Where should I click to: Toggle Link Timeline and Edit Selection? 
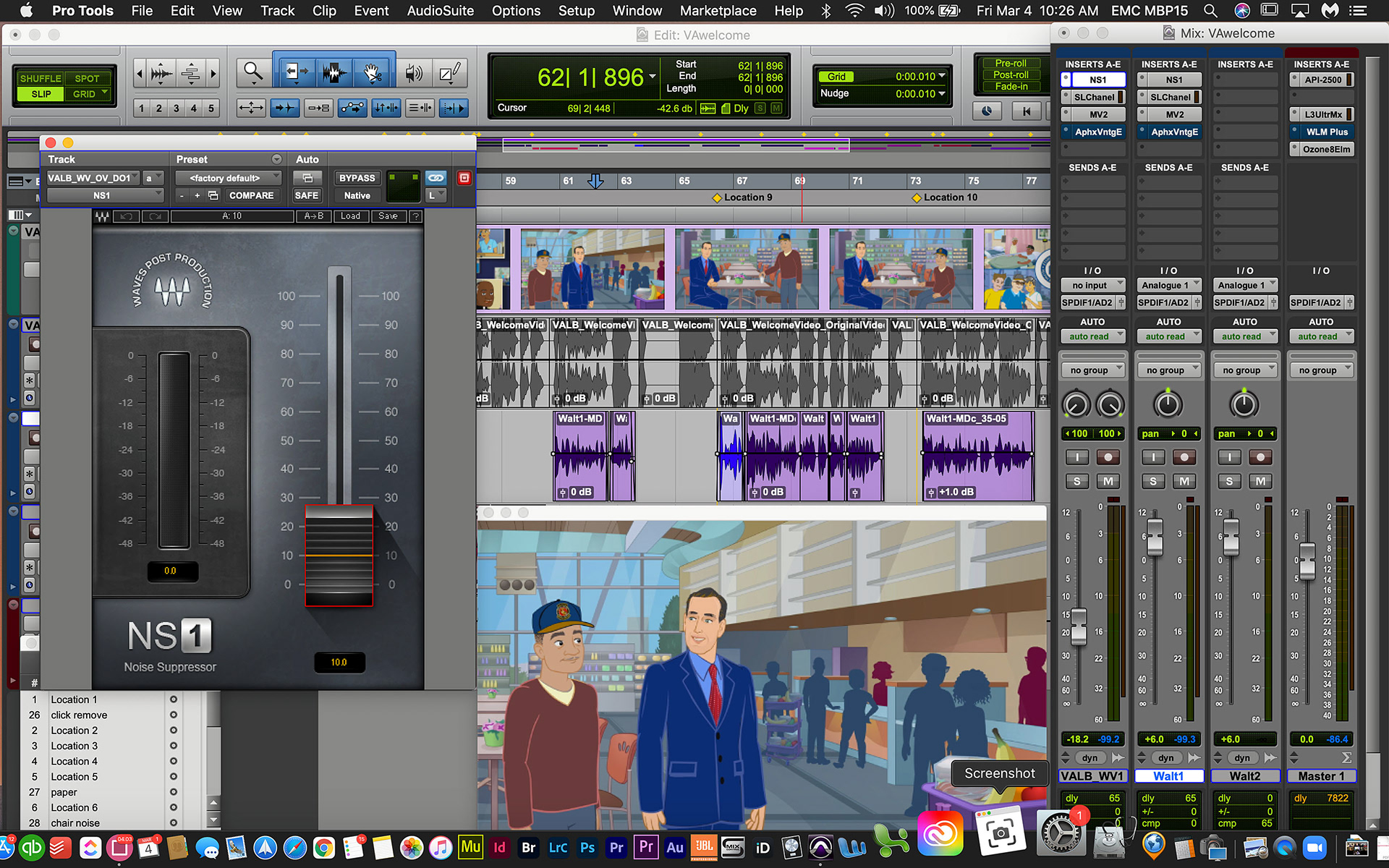(x=386, y=109)
